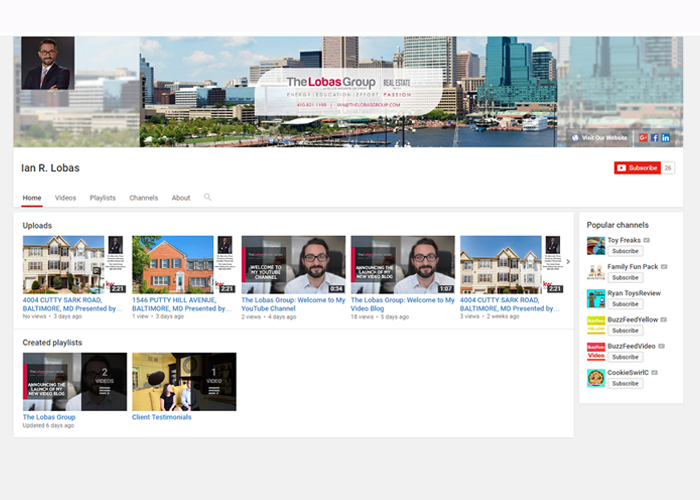Open BuzzFeedVideo channel name link
The image size is (700, 500).
631,346
